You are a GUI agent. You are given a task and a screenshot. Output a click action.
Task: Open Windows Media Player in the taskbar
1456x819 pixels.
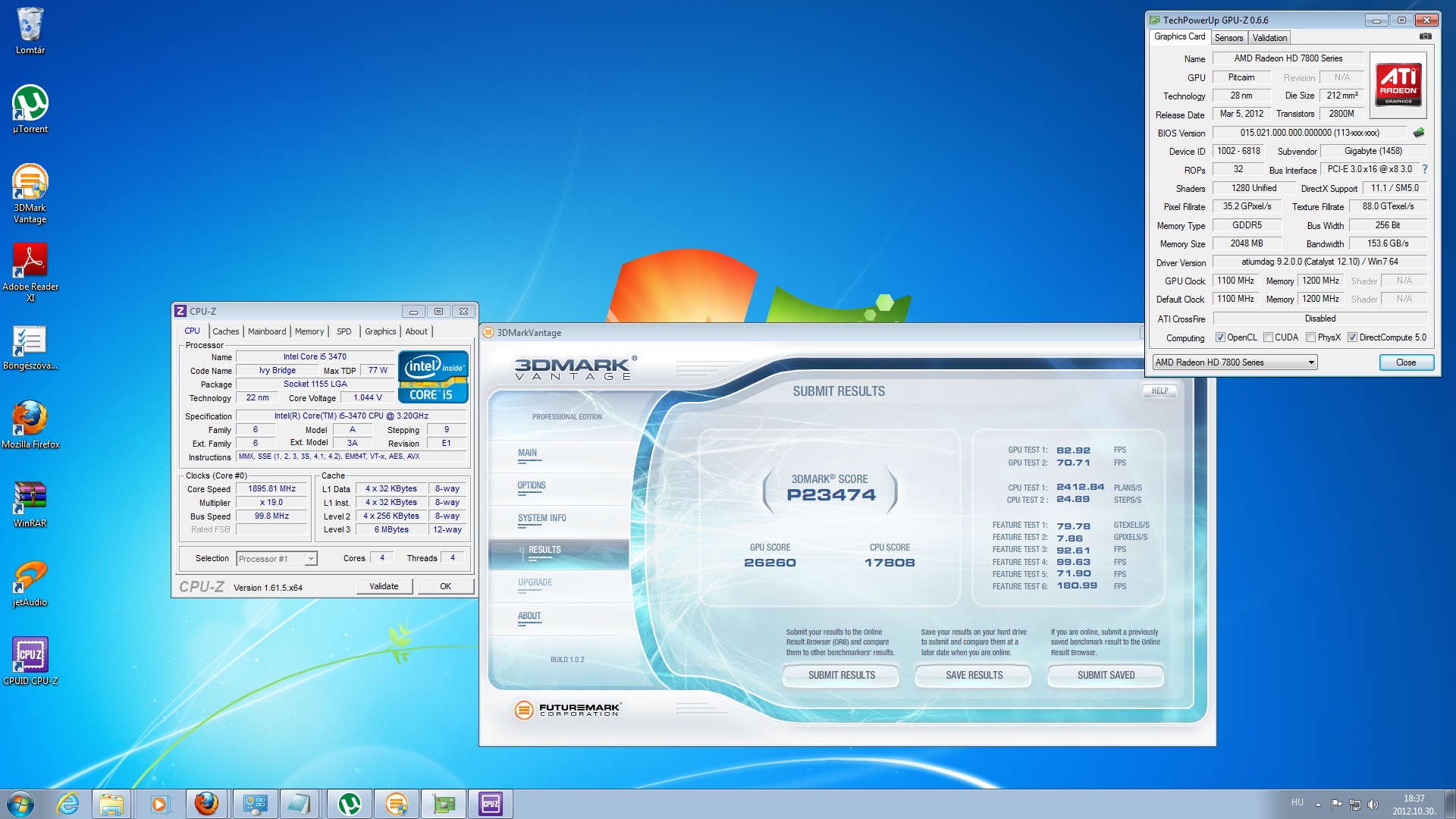(159, 804)
